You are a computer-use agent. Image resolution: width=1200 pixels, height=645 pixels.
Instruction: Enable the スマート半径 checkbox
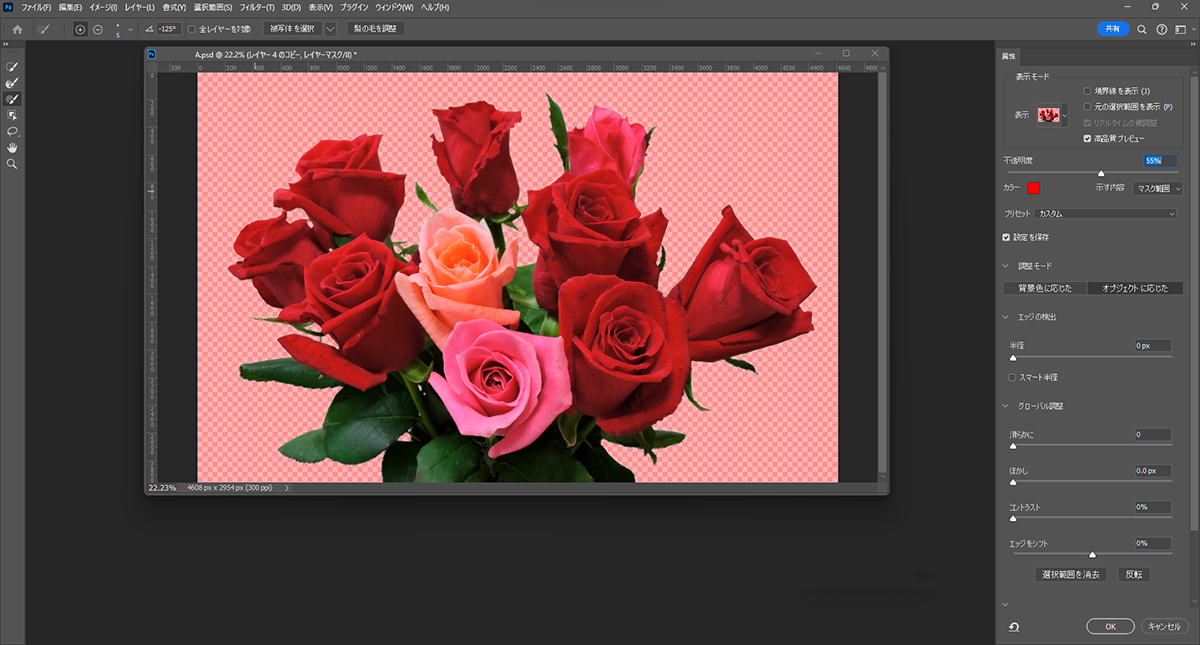1013,377
